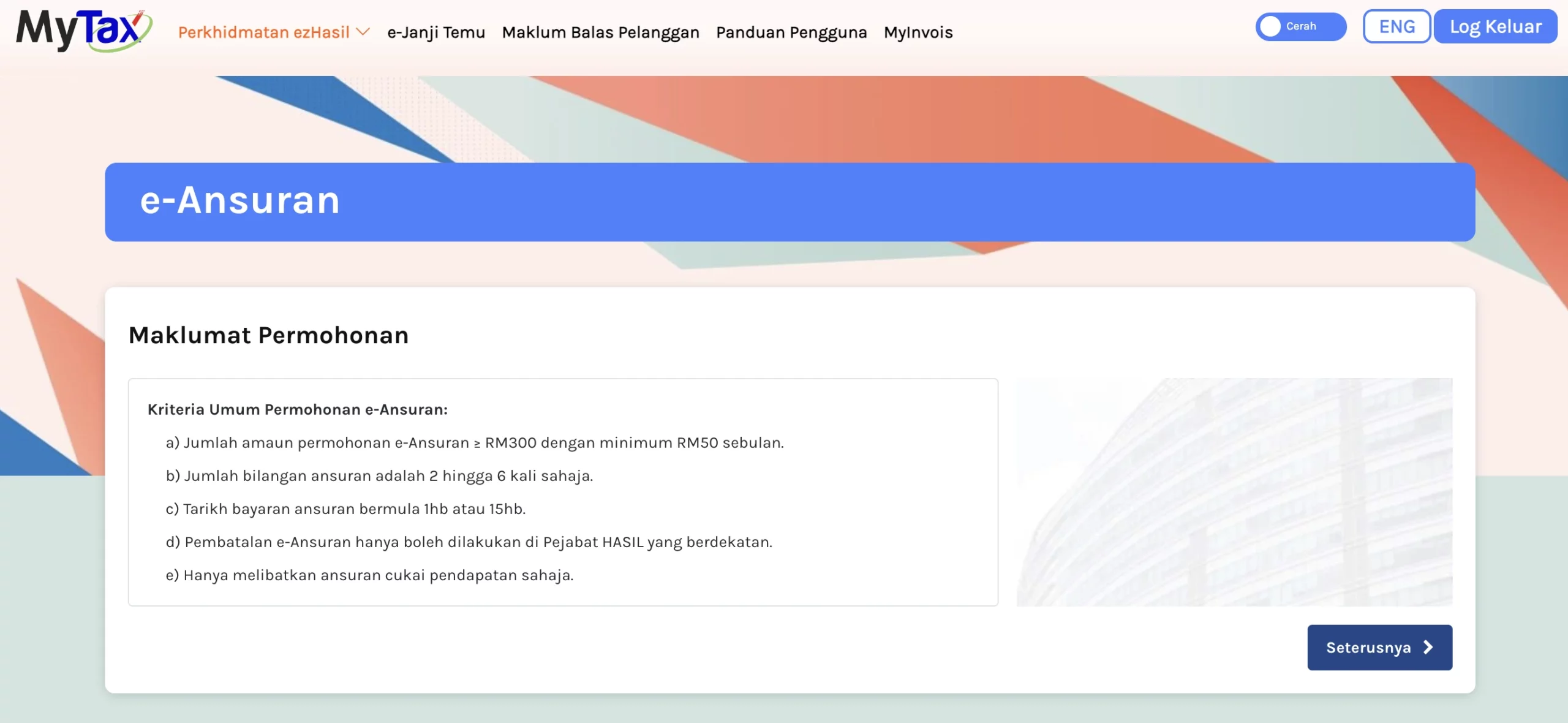Click Kriteria Umum Permohonan e-Ansuran heading
Image resolution: width=1568 pixels, height=723 pixels.
coord(298,409)
